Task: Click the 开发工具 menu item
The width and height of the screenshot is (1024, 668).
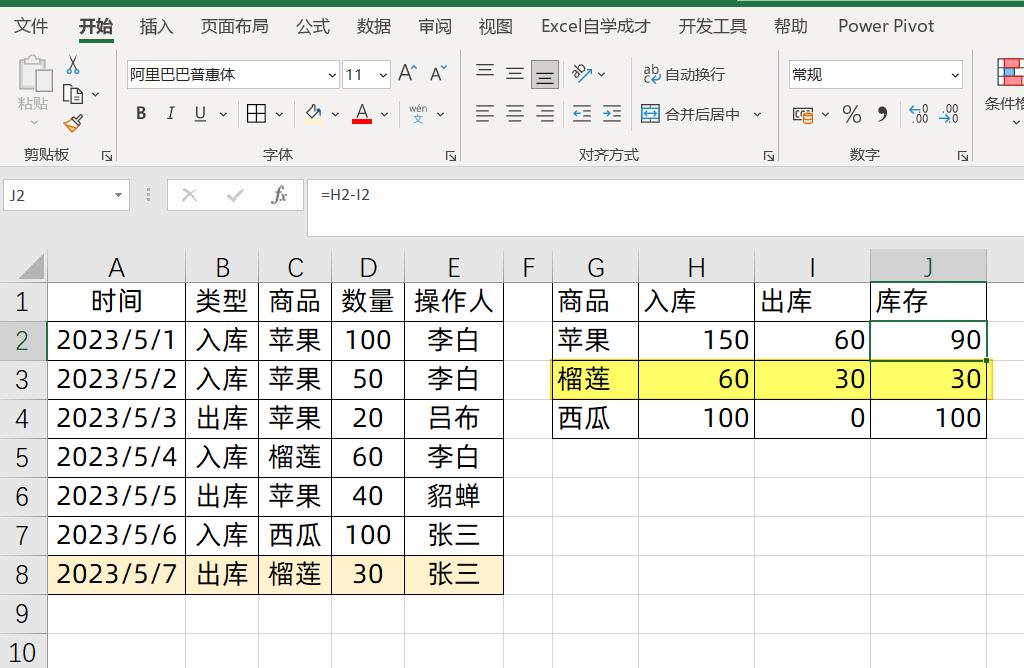Action: click(x=711, y=26)
